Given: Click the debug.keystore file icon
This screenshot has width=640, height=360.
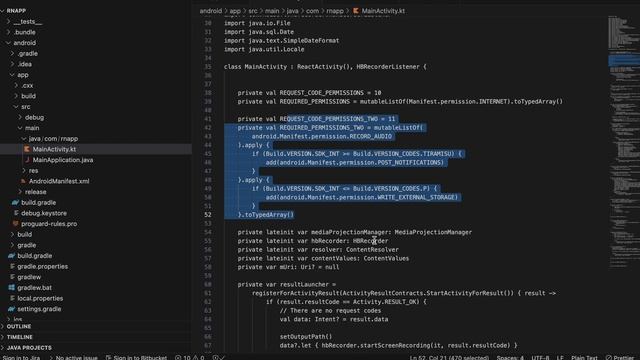Looking at the screenshot, I should coord(16,213).
